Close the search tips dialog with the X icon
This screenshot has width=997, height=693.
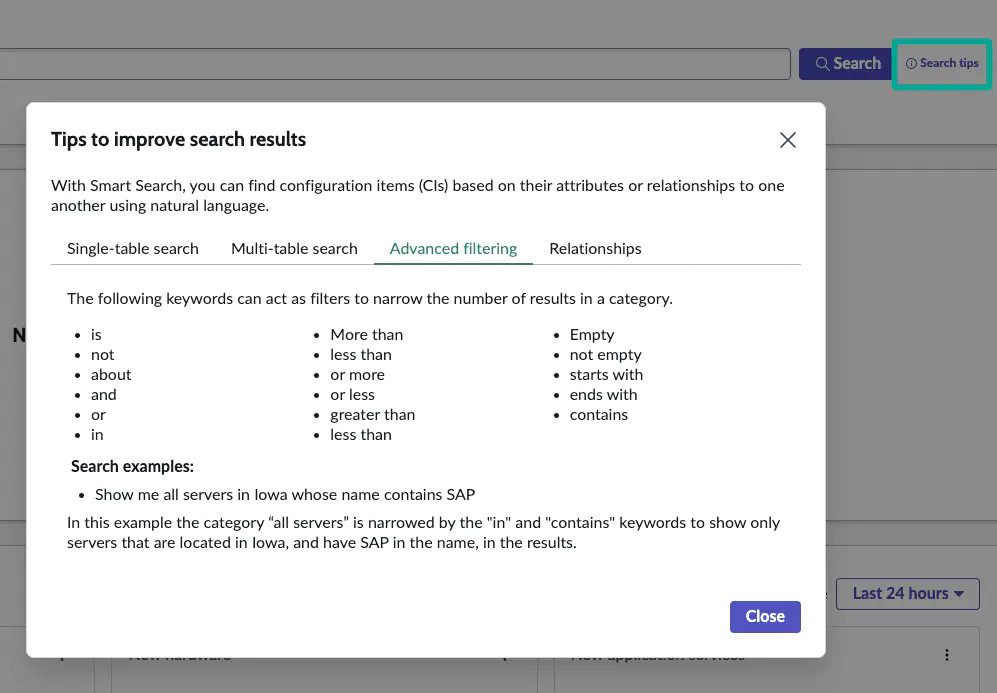click(x=788, y=140)
